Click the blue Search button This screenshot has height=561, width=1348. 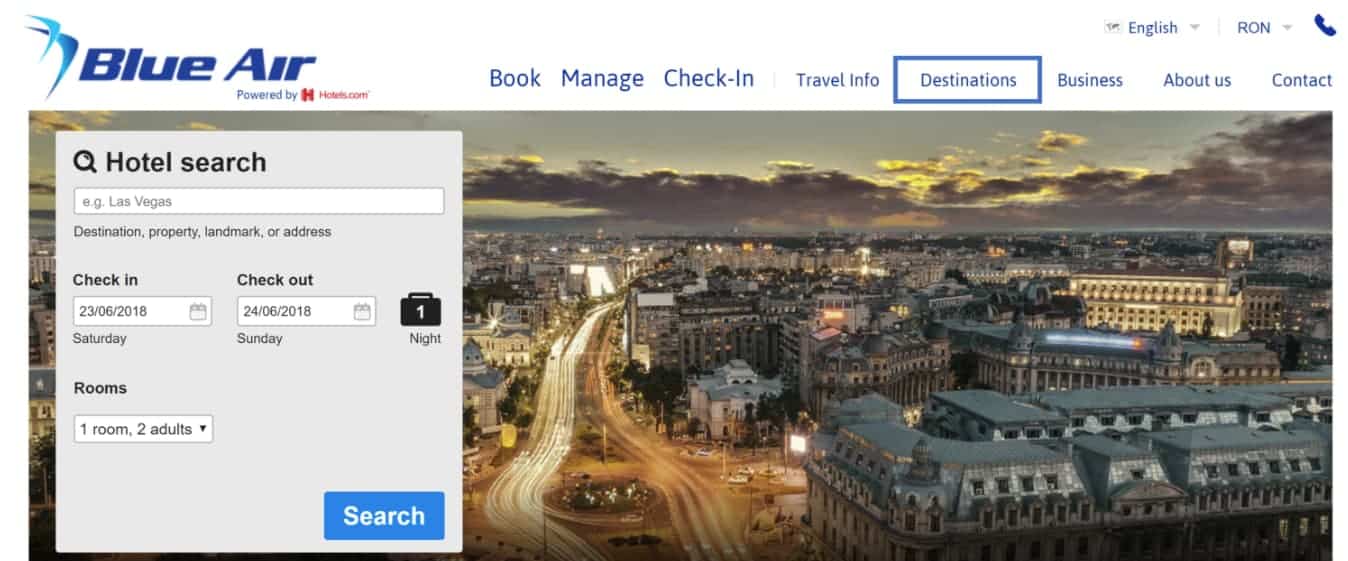tap(384, 516)
